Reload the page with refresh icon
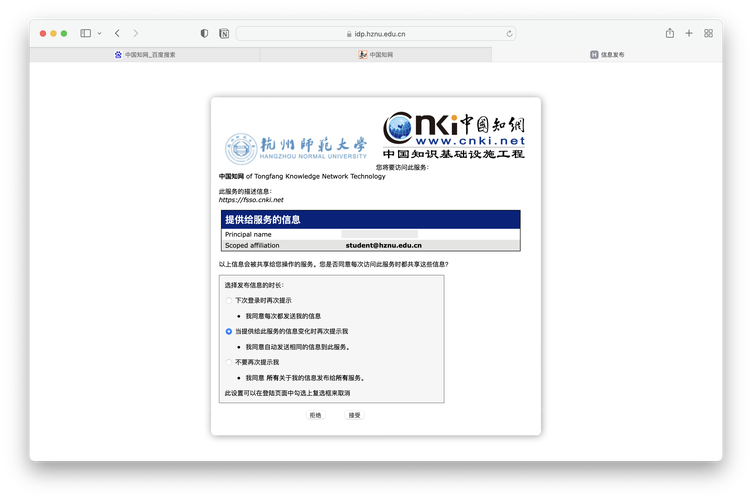 509,34
